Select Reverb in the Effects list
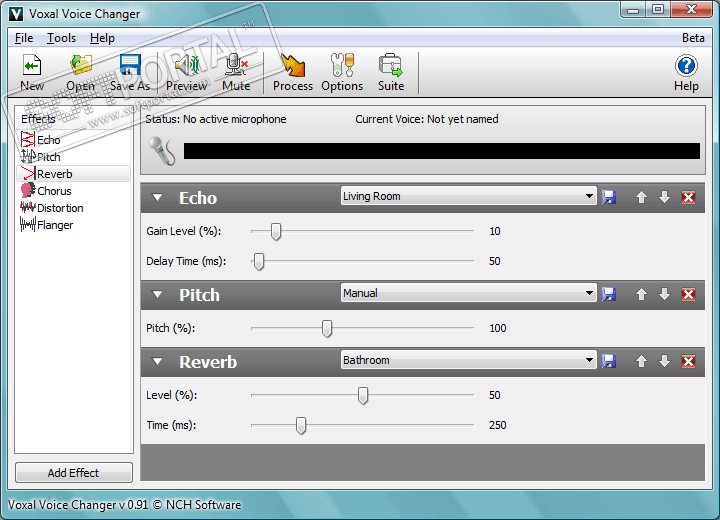Image resolution: width=720 pixels, height=520 pixels. click(x=73, y=174)
